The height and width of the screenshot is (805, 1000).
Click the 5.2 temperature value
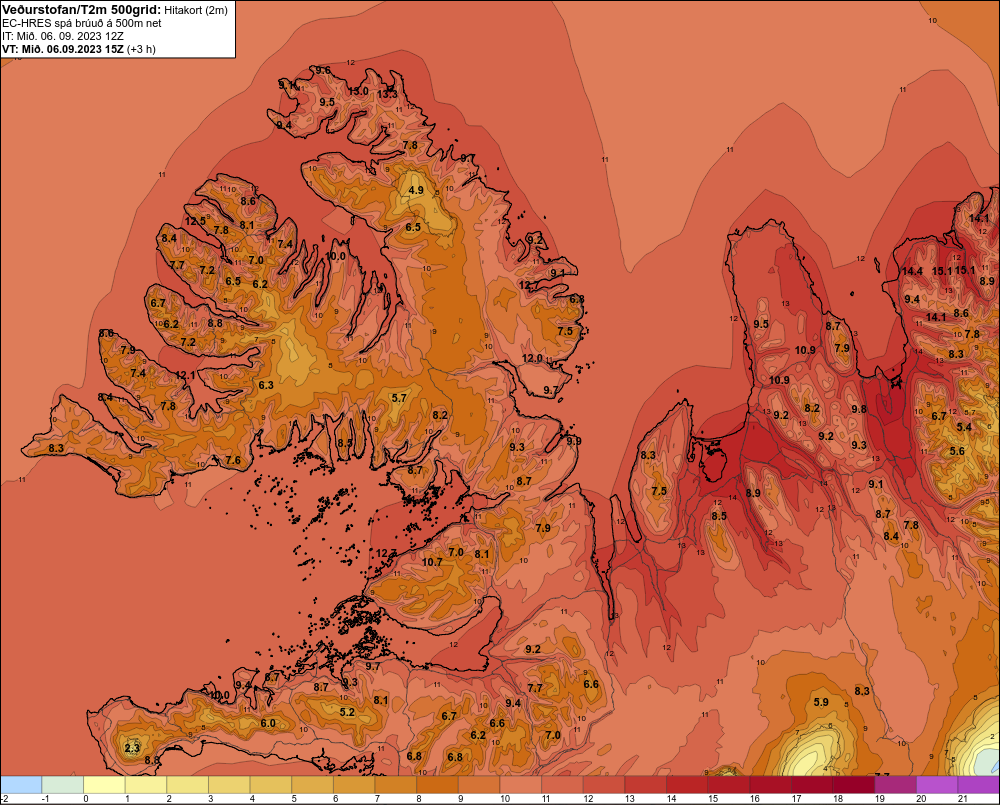[347, 712]
